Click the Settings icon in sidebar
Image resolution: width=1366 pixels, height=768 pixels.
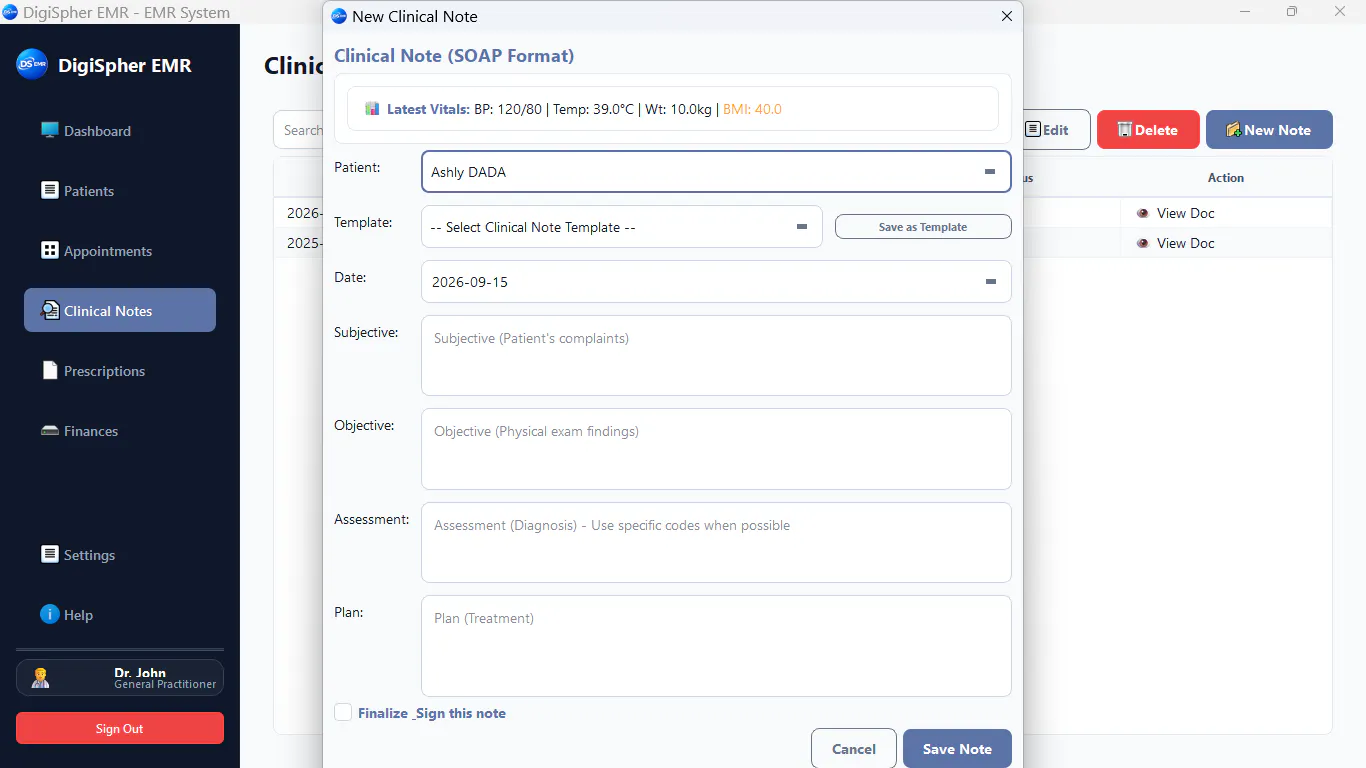tap(49, 554)
